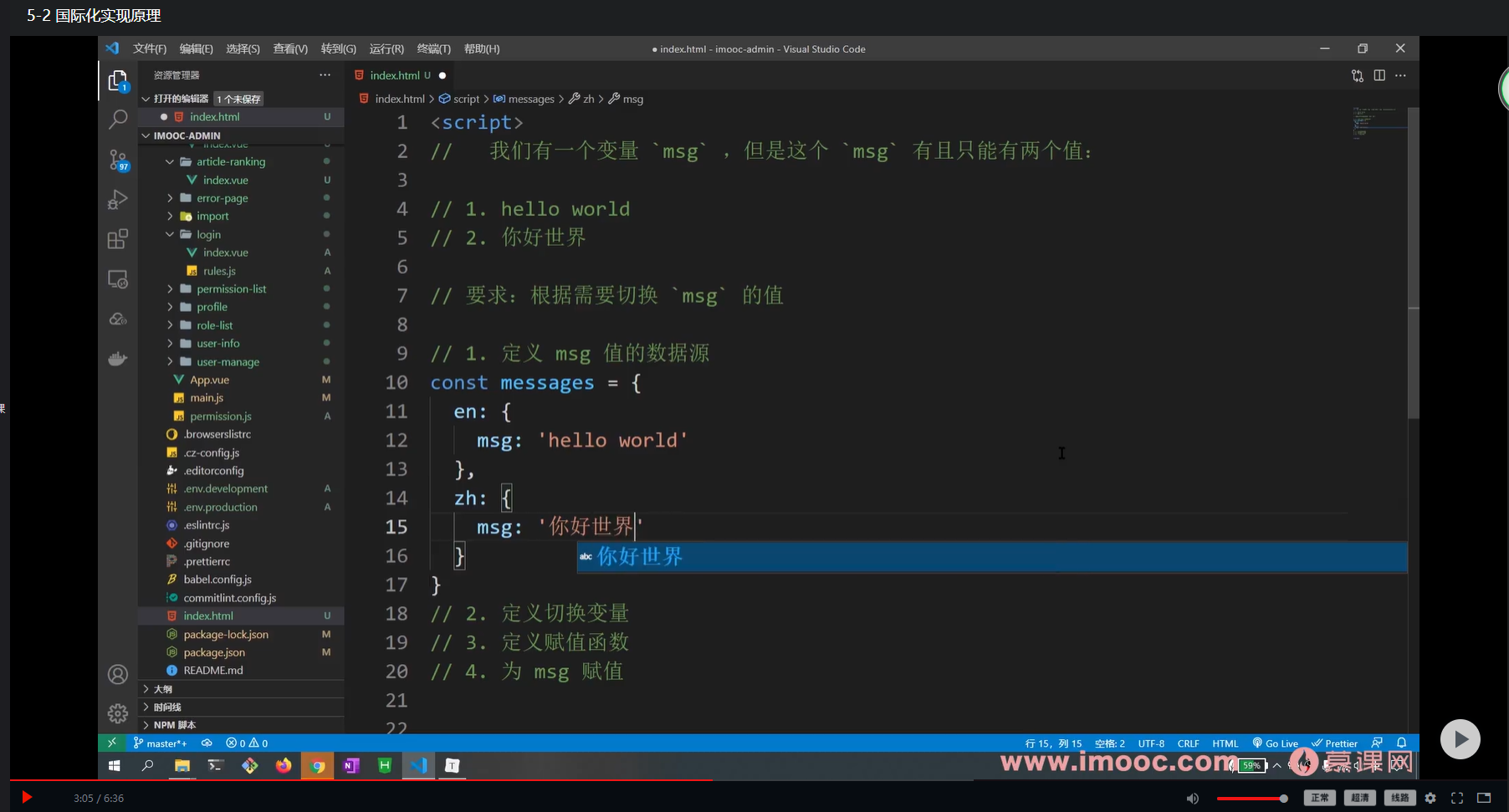Image resolution: width=1509 pixels, height=812 pixels.
Task: Open the 编辑(E) menu
Action: click(197, 49)
